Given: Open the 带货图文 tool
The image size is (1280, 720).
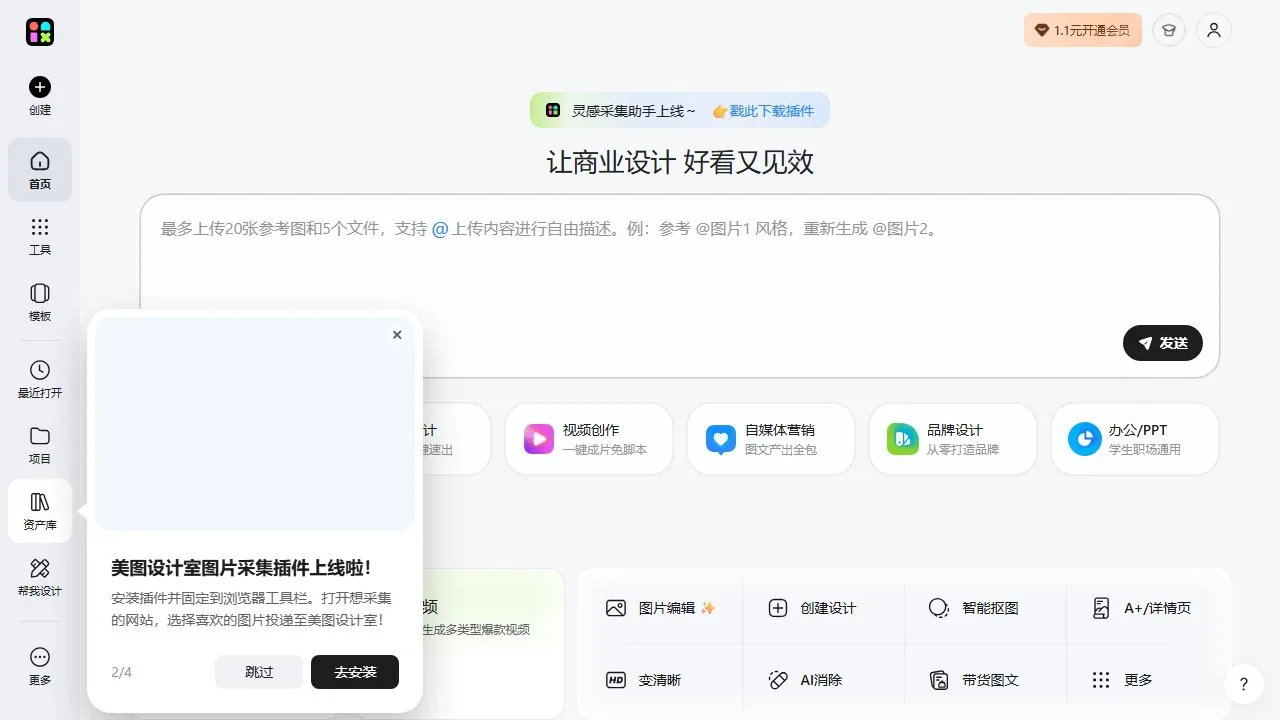Looking at the screenshot, I should (974, 680).
